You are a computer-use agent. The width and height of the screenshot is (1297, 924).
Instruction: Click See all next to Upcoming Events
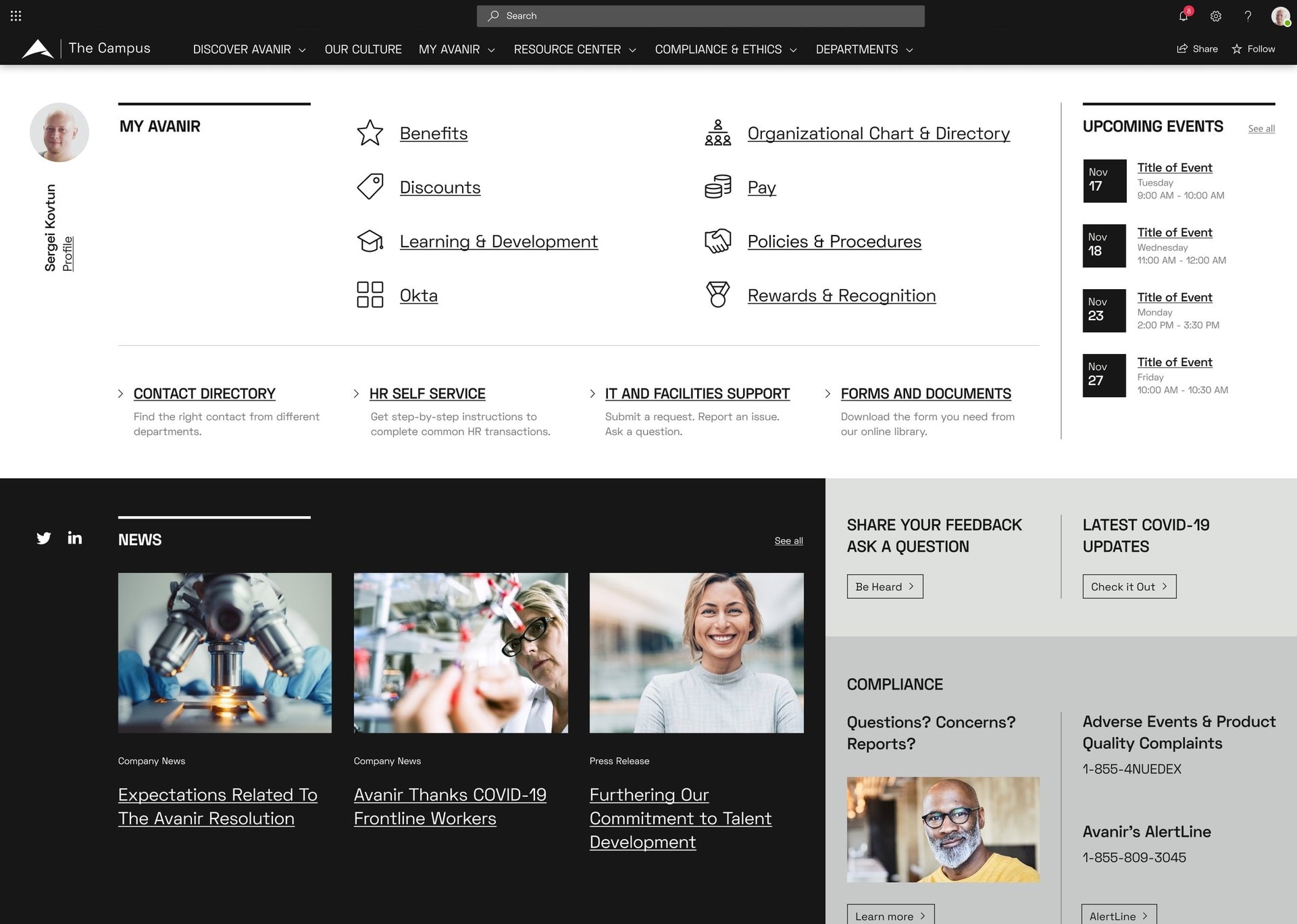coord(1261,128)
